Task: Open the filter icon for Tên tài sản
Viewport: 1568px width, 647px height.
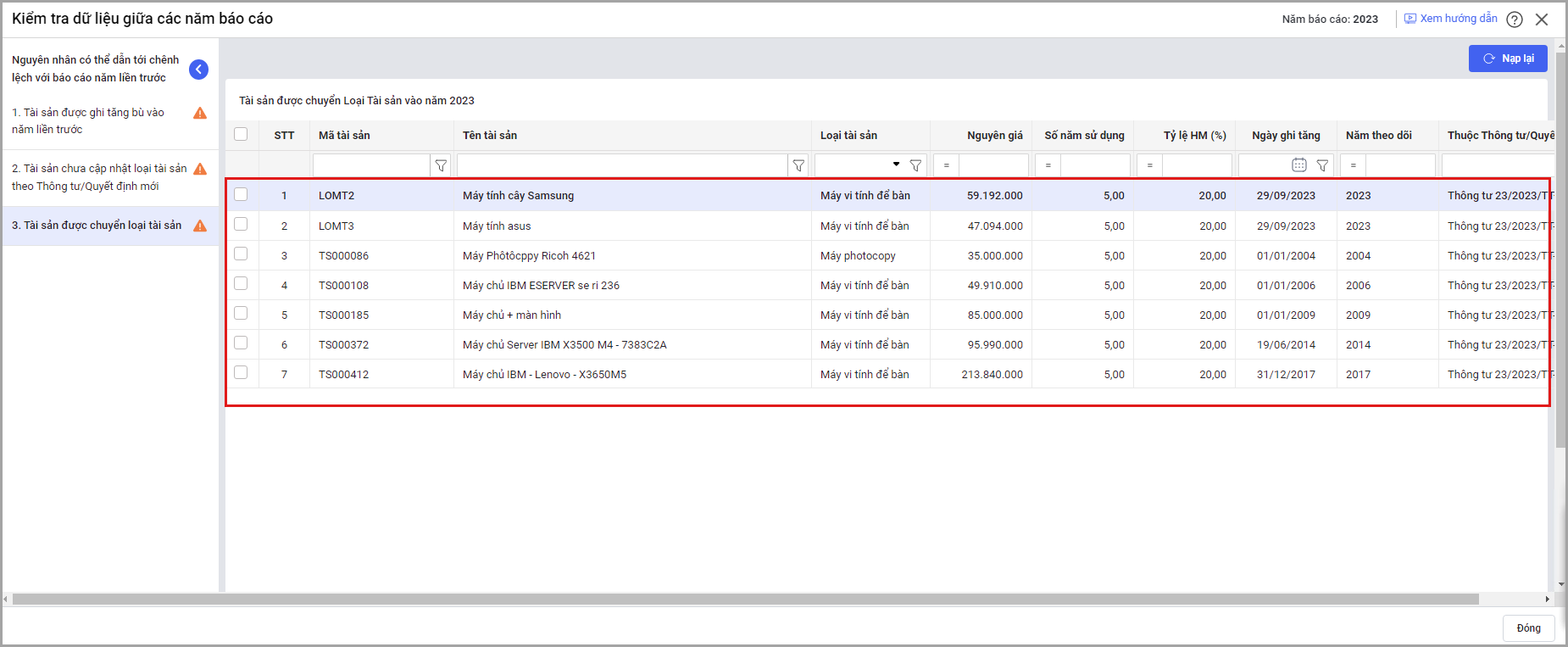Action: pyautogui.click(x=798, y=165)
